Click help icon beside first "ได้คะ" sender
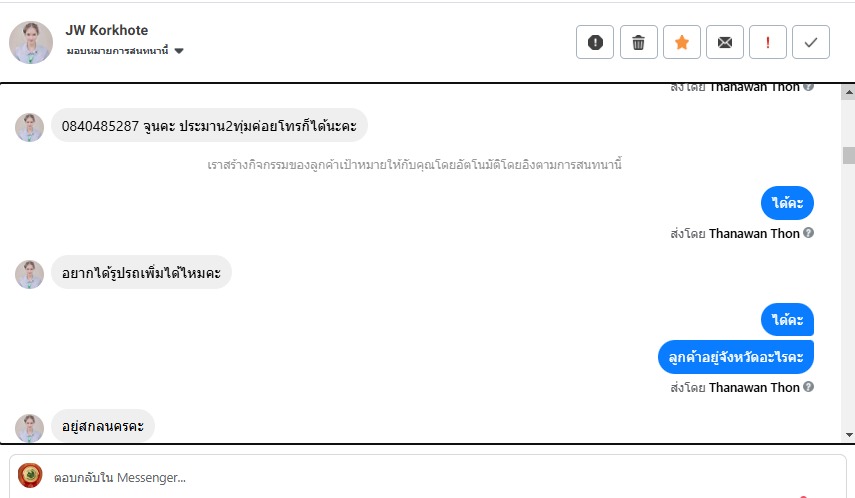Screen dimensions: 855x498 click(x=808, y=233)
